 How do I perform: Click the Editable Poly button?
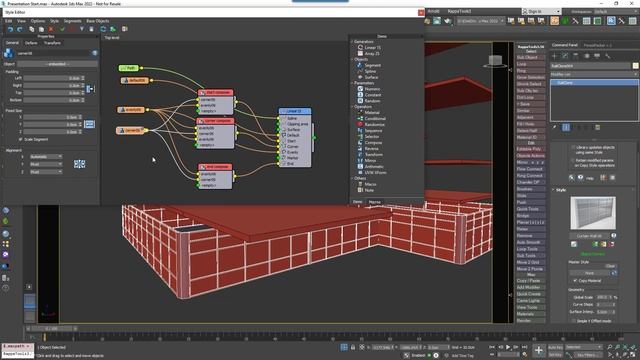[531, 149]
